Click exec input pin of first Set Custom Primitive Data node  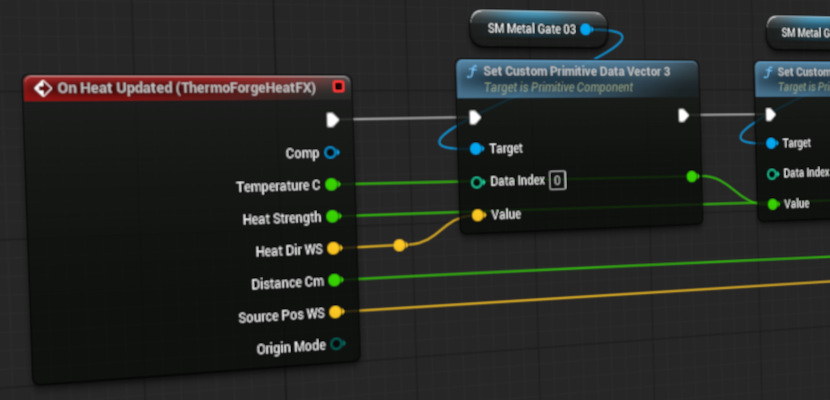pos(475,117)
